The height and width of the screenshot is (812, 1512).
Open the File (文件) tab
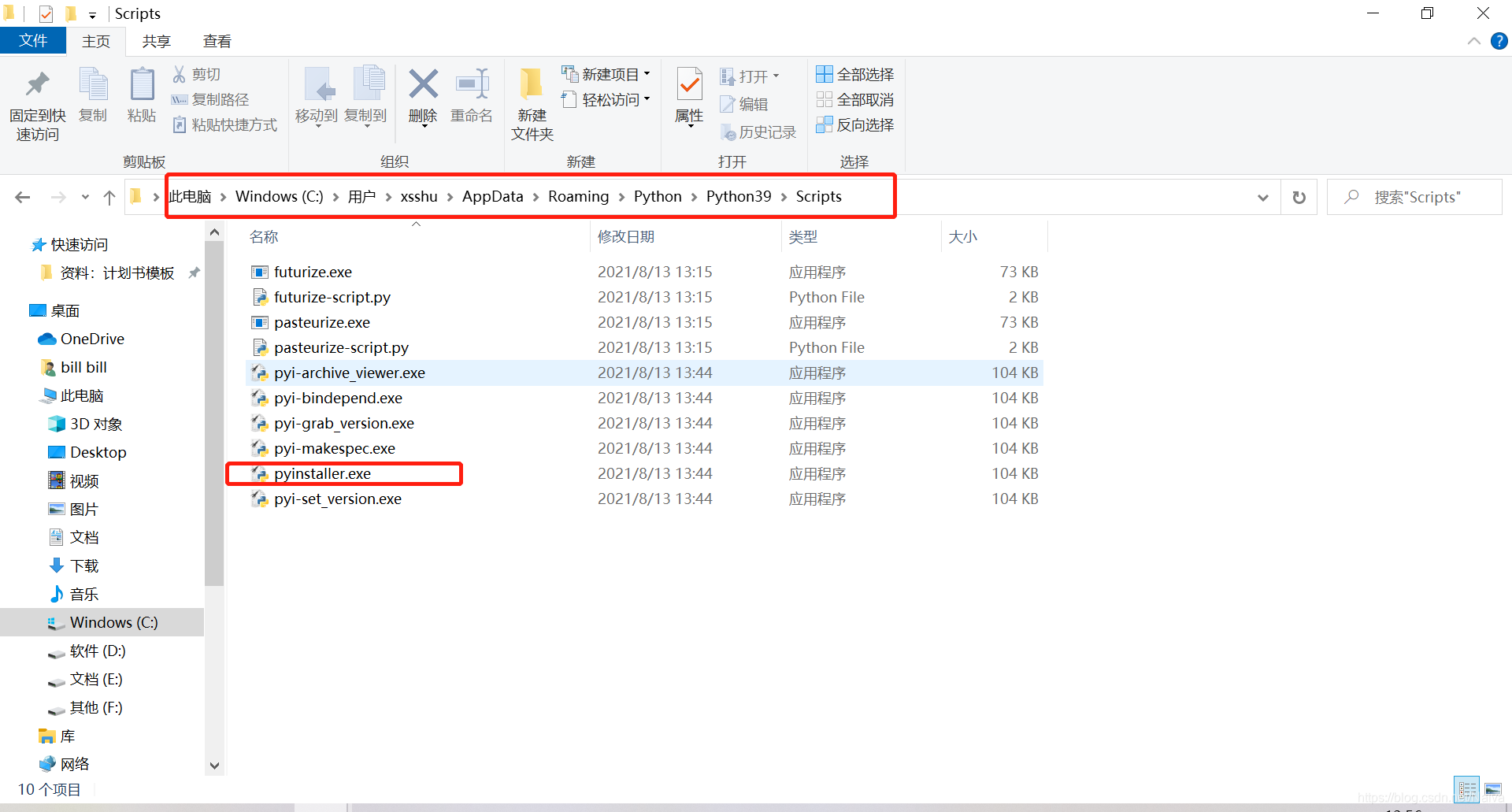click(x=33, y=40)
